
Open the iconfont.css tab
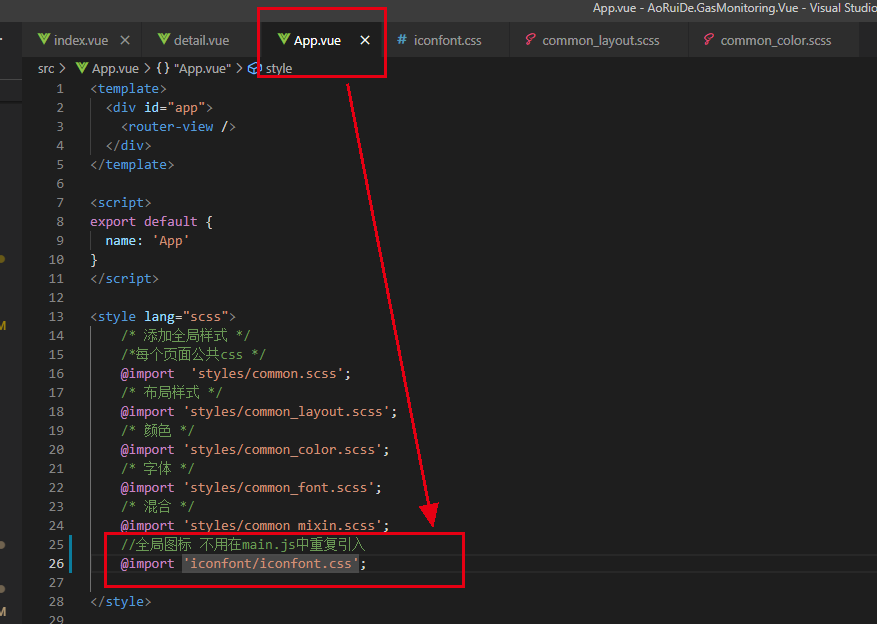coord(447,40)
